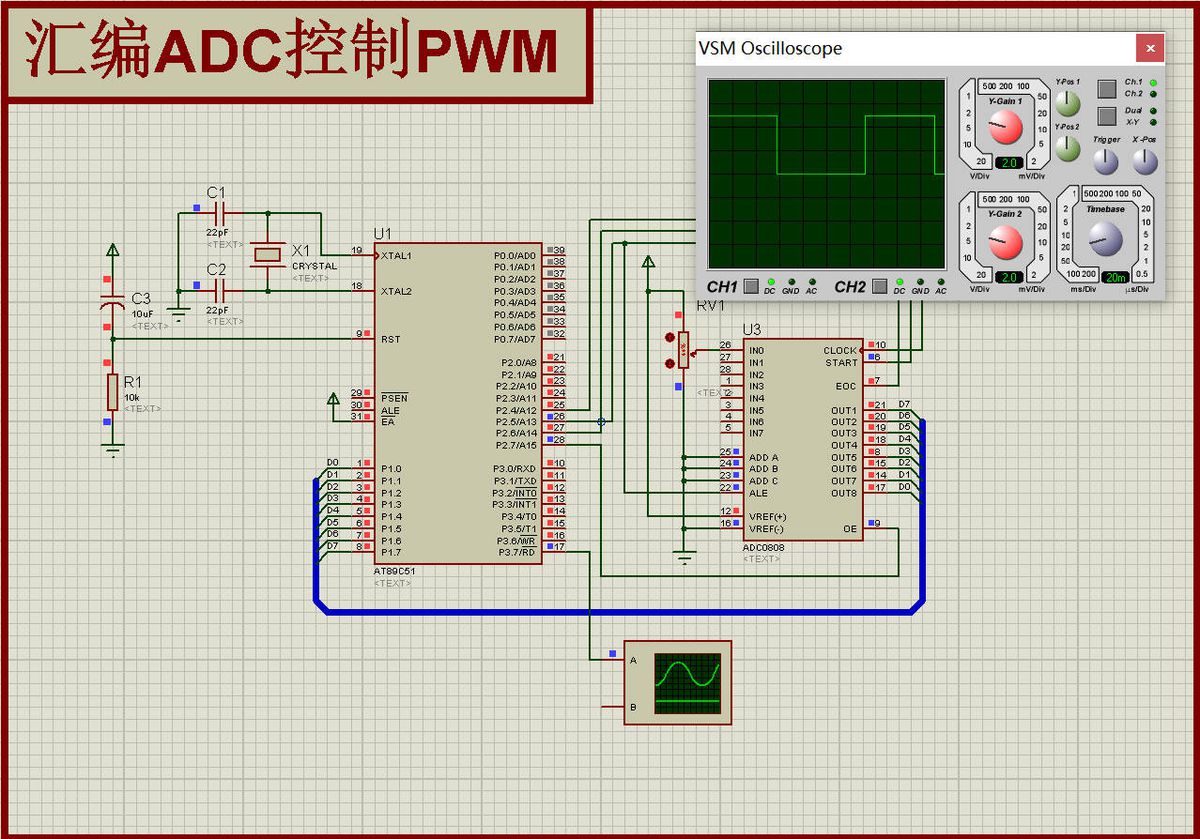Click the Y-Pos 2 green knob
1200x839 pixels.
point(1068,149)
